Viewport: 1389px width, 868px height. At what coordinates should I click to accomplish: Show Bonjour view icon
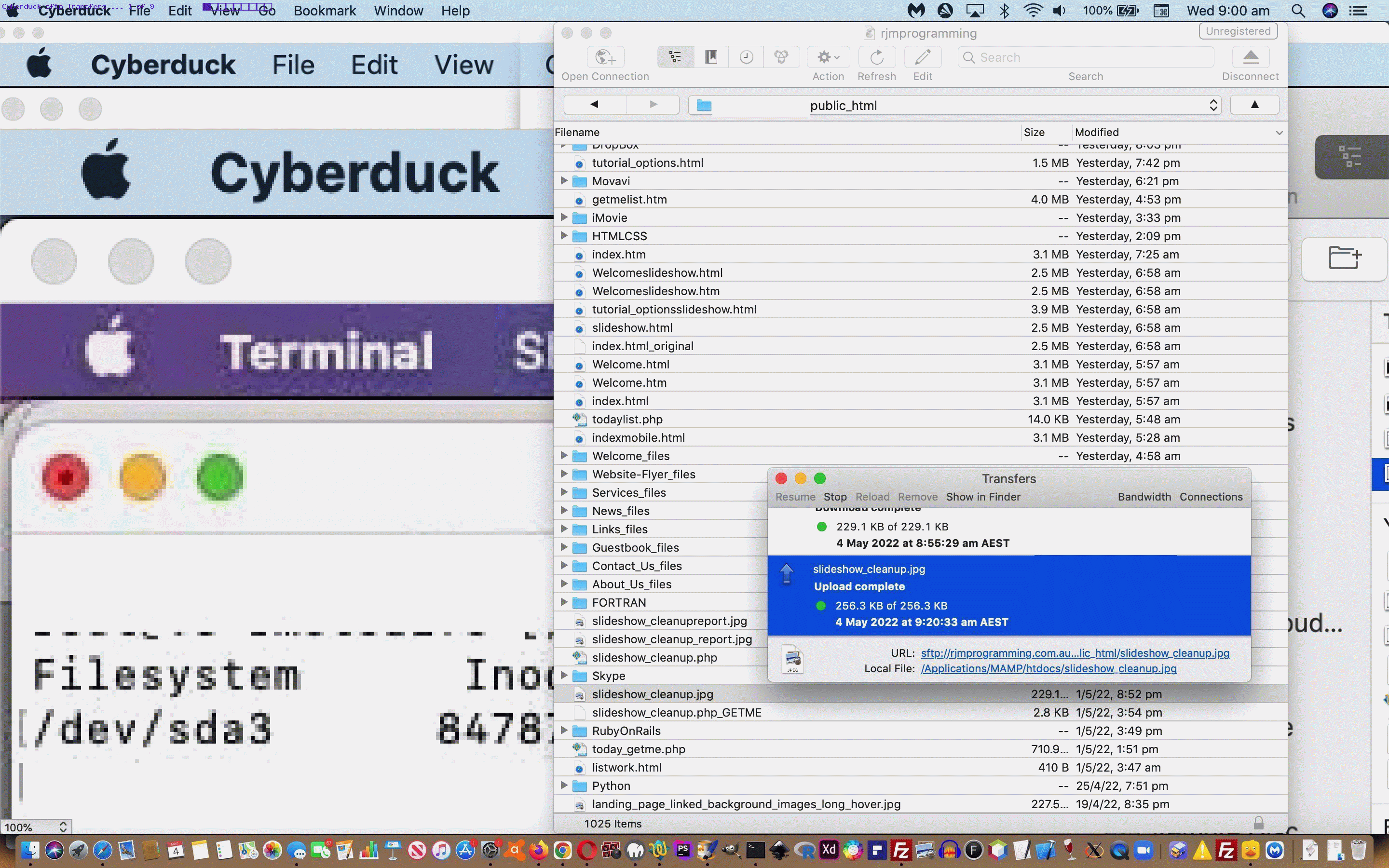click(x=781, y=57)
